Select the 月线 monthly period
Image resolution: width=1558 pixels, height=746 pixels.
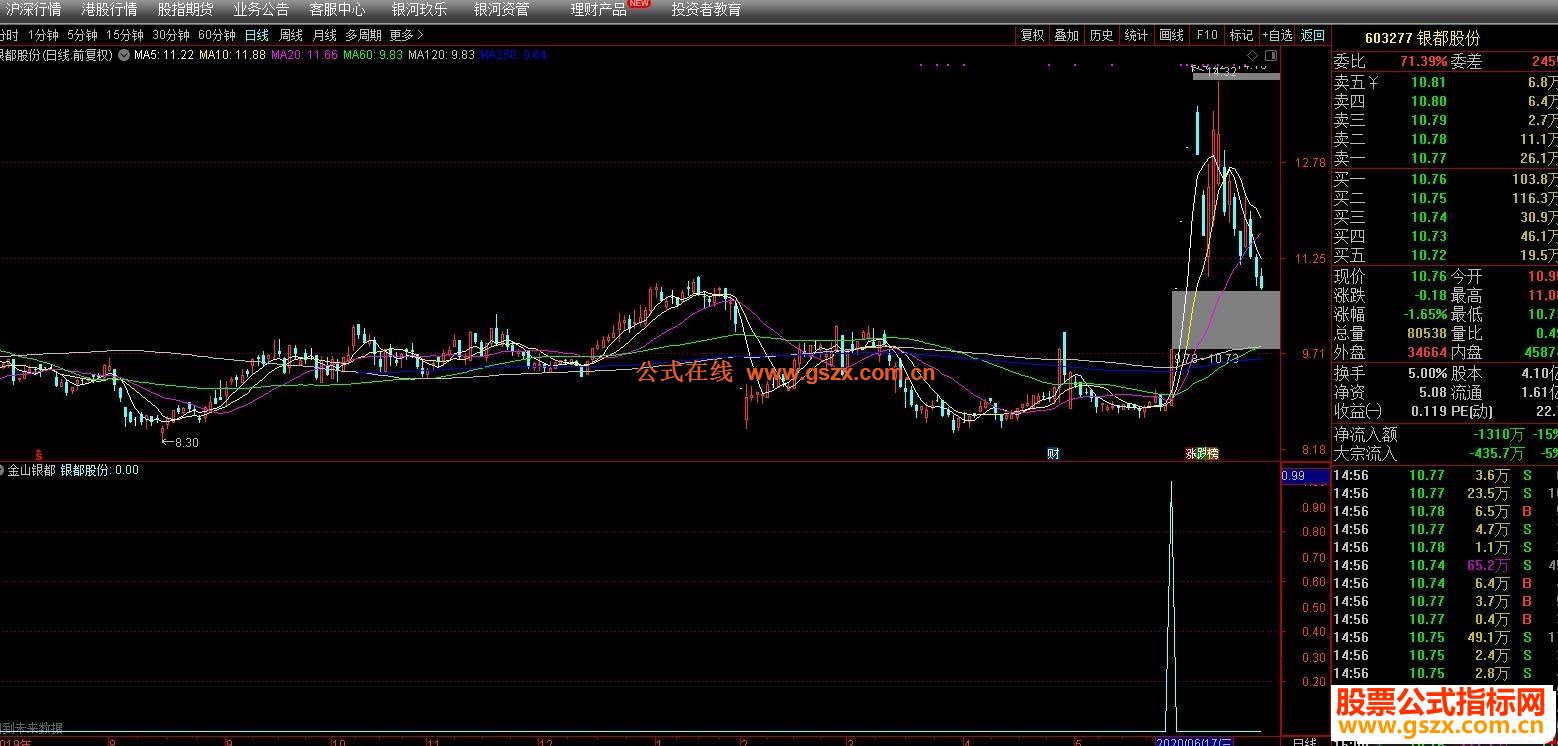(x=325, y=35)
